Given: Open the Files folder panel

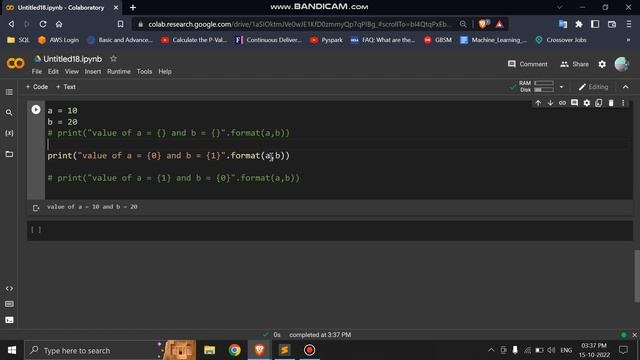Looking at the screenshot, I should click(9, 154).
